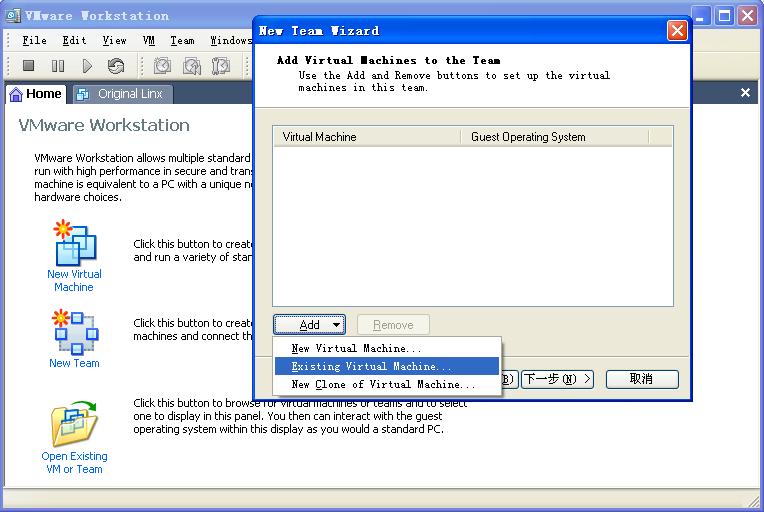764x512 pixels.
Task: Pick New Clone of Virtual Machine... option
Action: pos(383,384)
